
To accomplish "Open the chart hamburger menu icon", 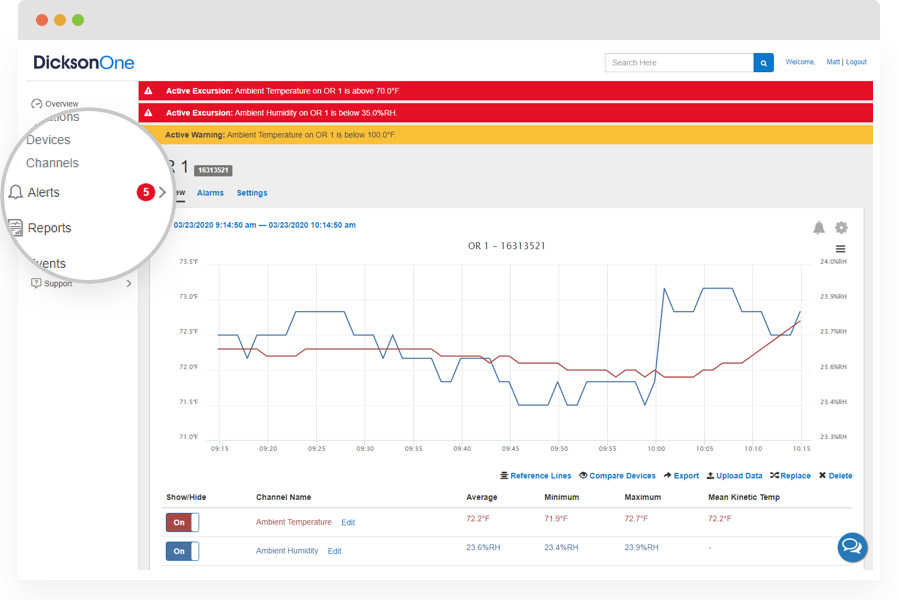I will (x=841, y=249).
